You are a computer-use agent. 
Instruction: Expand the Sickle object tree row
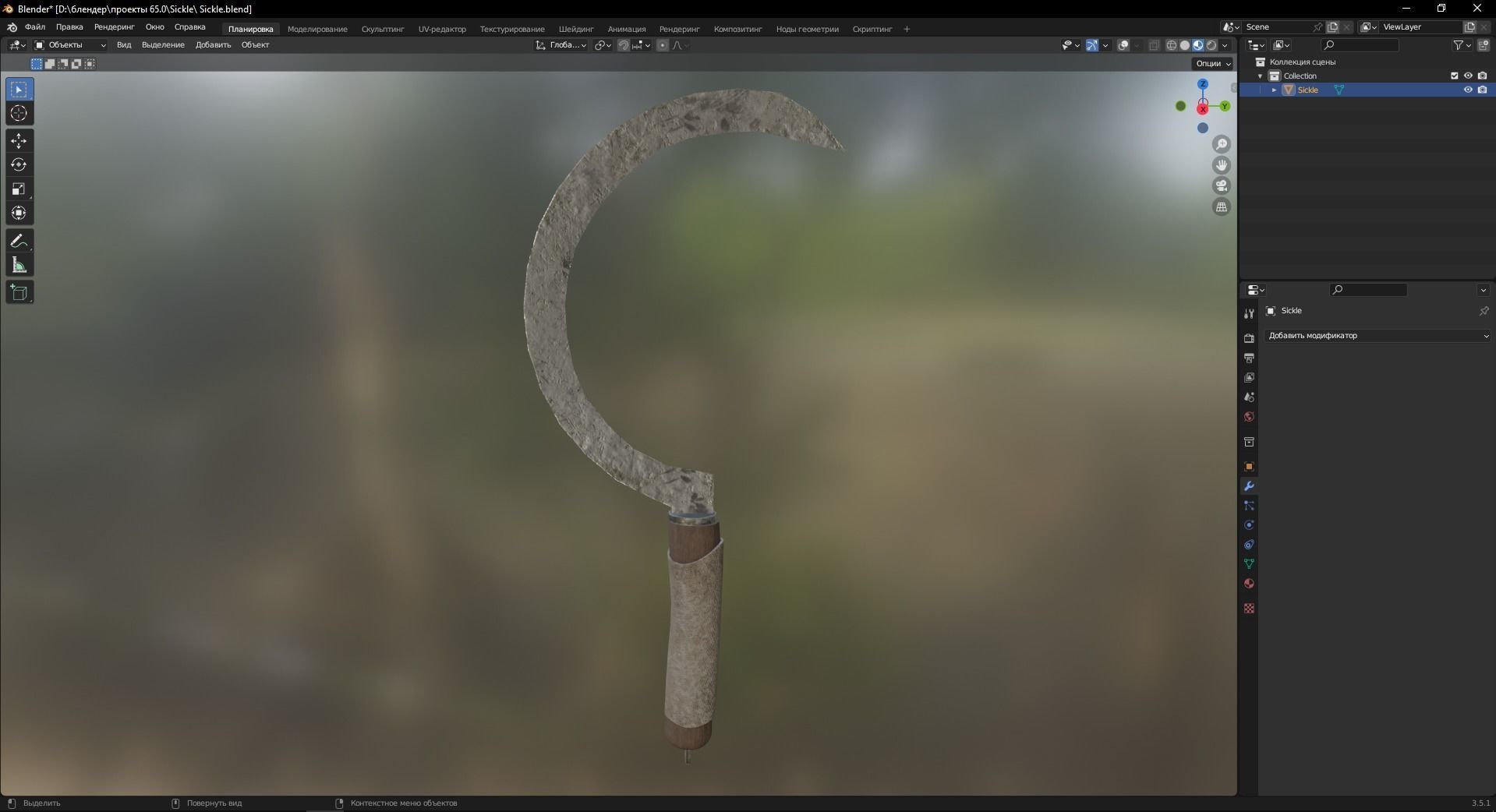tap(1275, 90)
